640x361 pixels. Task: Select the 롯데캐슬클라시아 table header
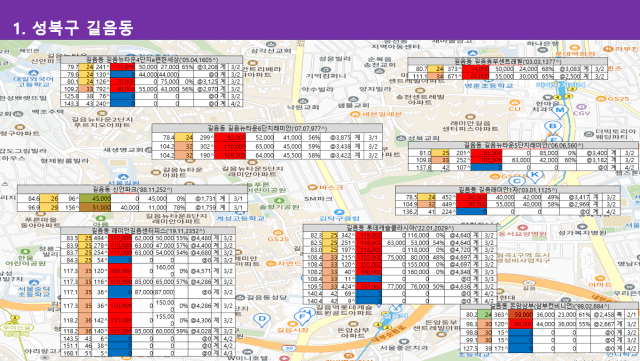(x=400, y=228)
